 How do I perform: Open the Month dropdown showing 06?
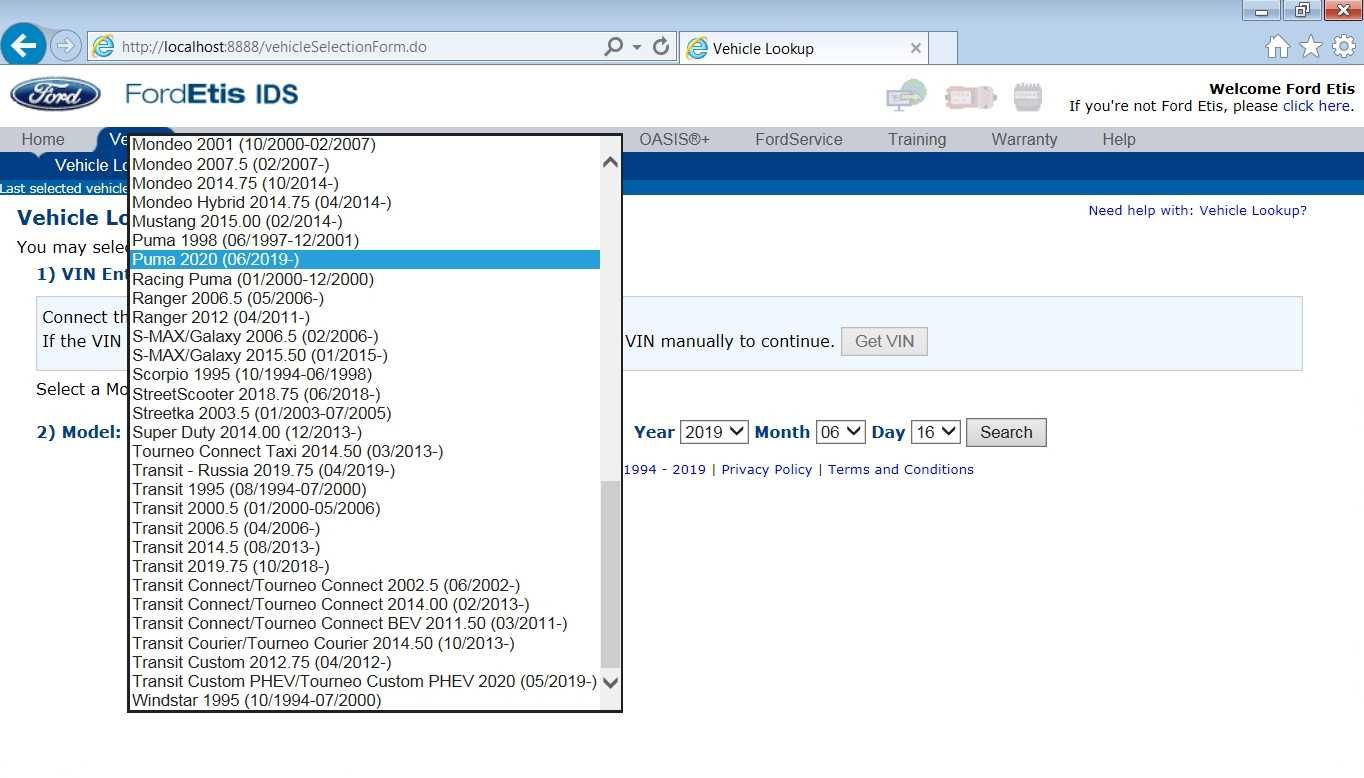coord(840,432)
